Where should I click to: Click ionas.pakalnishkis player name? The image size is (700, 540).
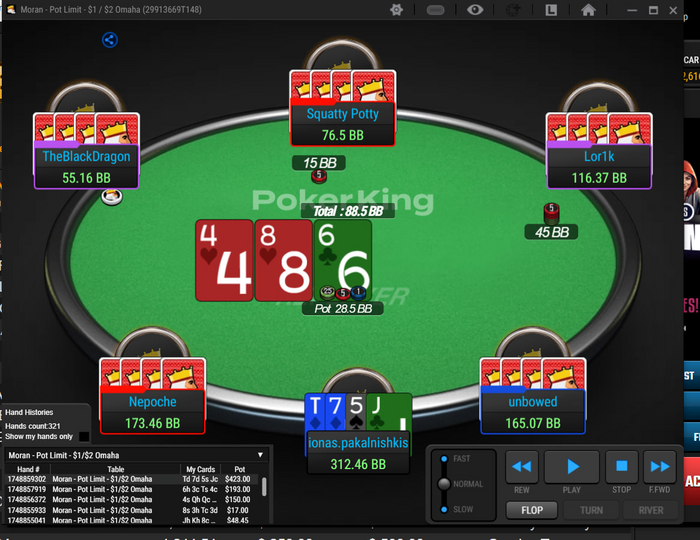(x=358, y=443)
